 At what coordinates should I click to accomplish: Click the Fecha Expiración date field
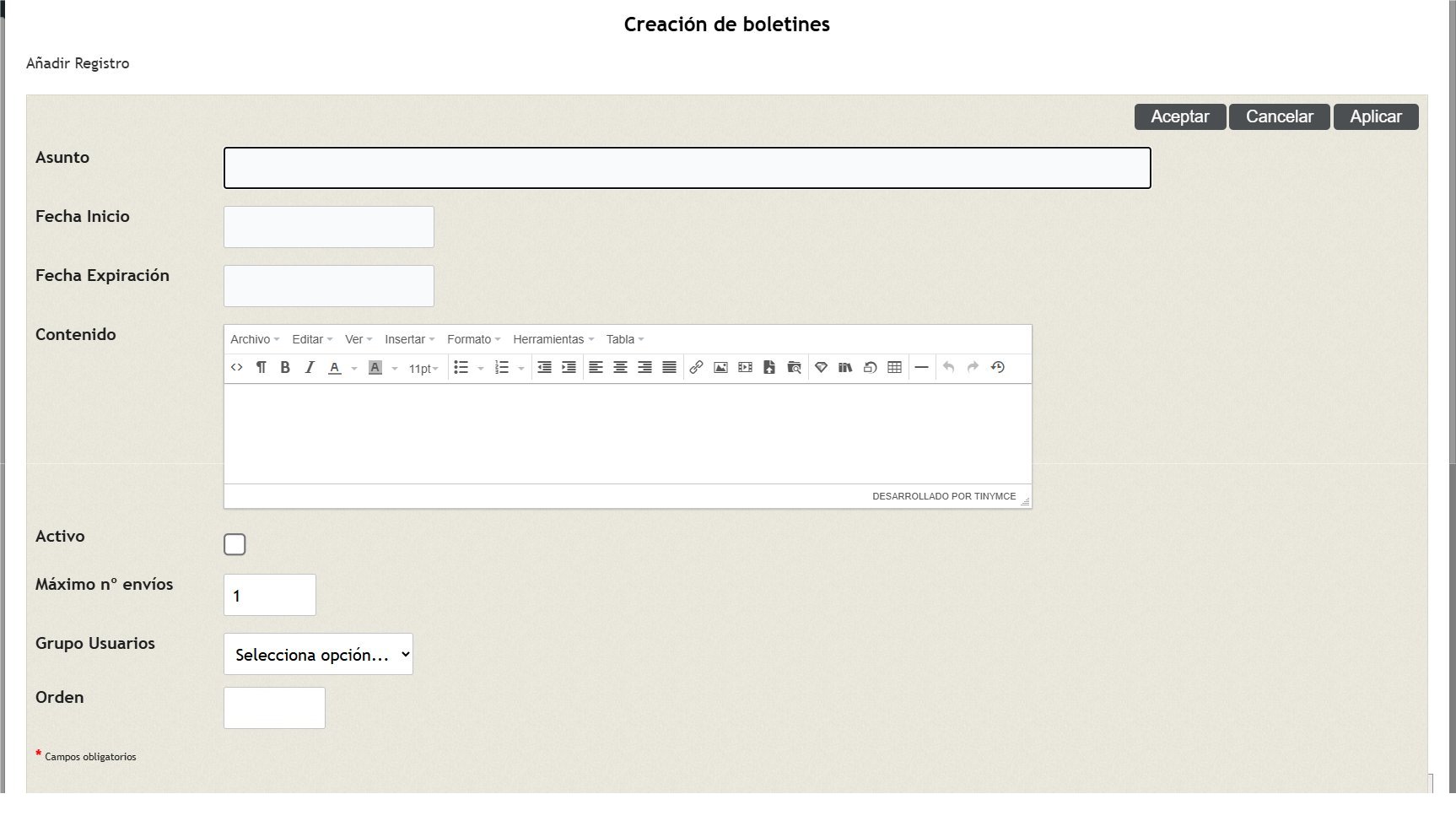click(329, 286)
